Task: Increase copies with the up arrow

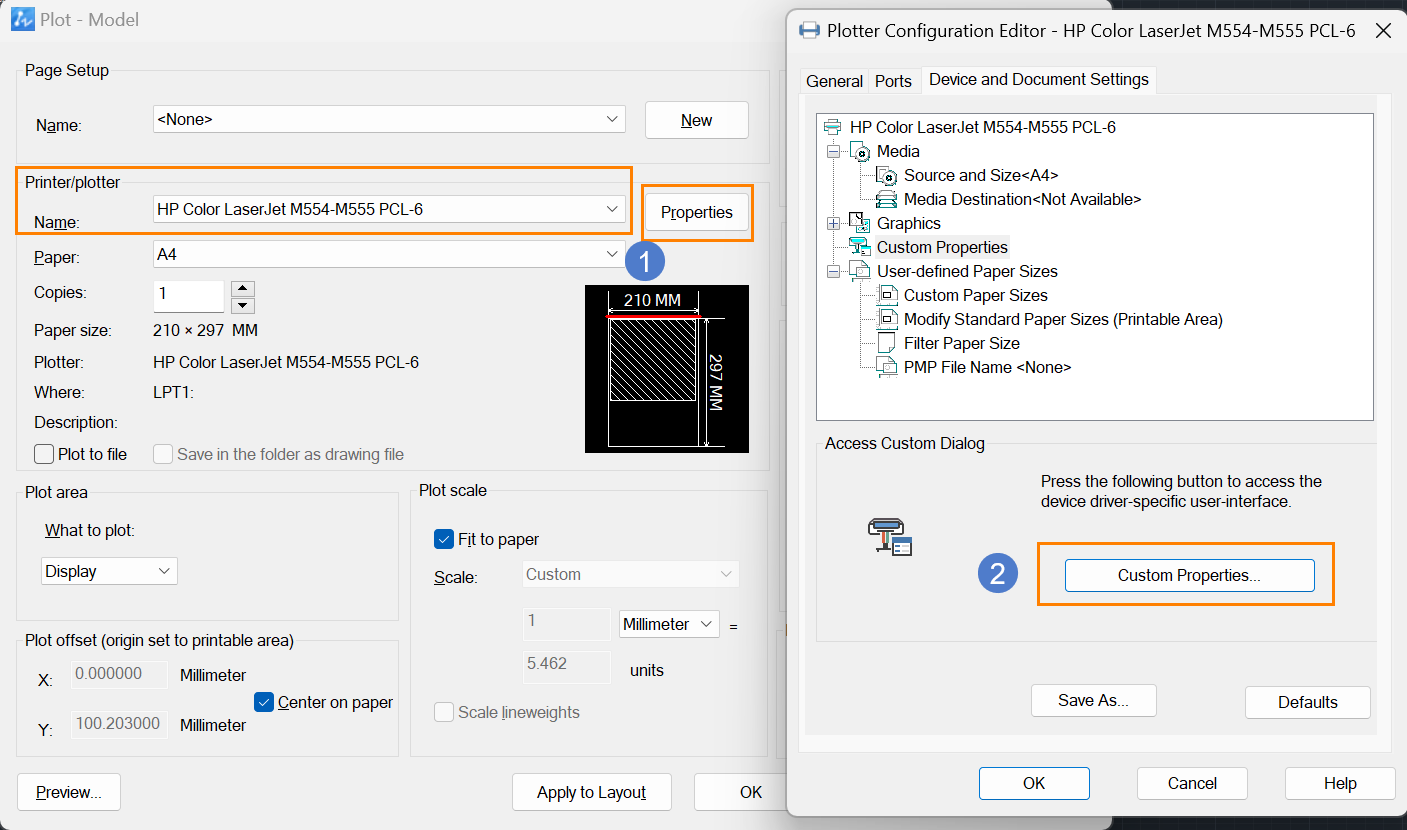Action: [243, 288]
